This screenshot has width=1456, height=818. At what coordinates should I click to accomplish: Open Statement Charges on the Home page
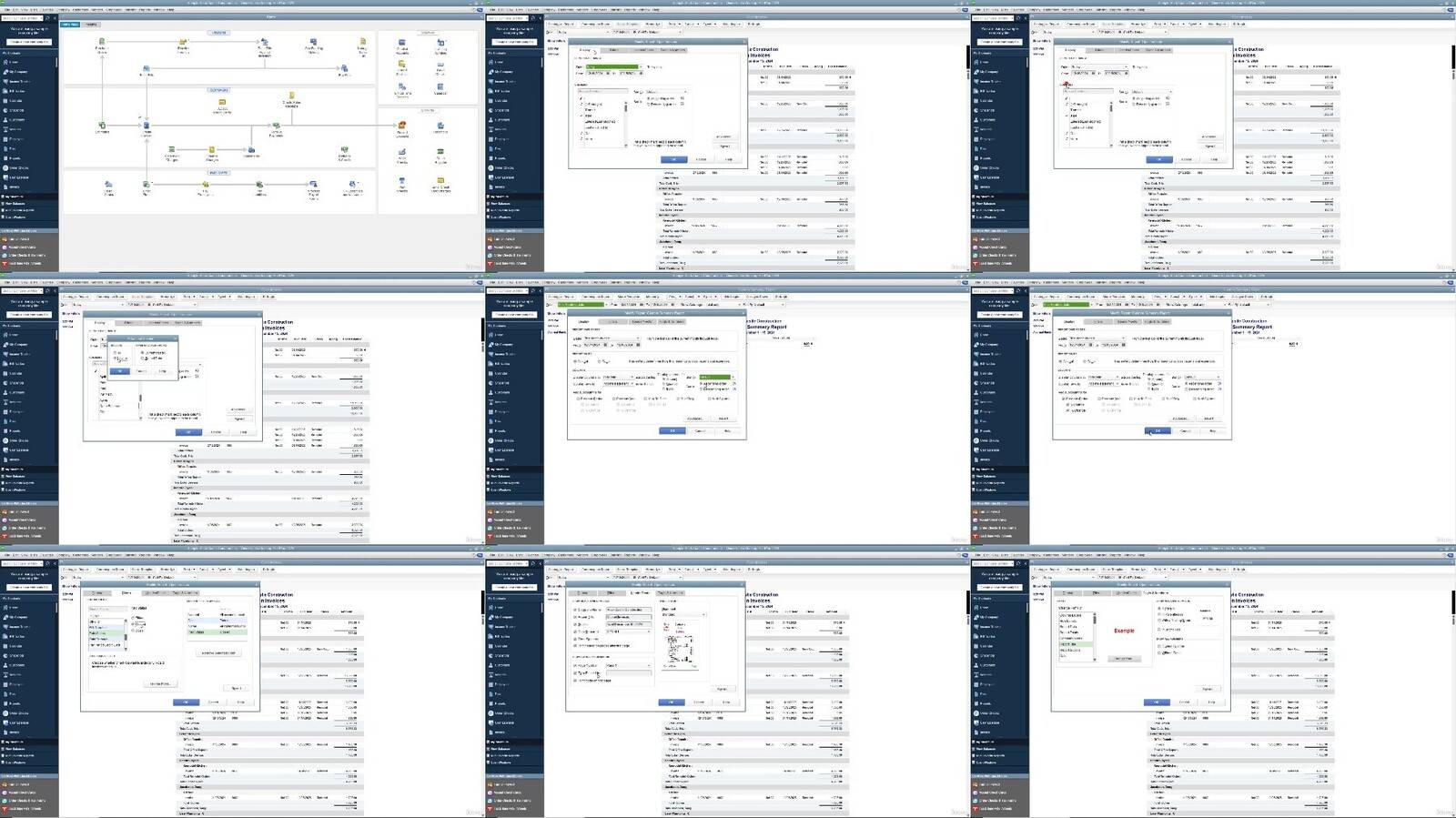(x=172, y=151)
